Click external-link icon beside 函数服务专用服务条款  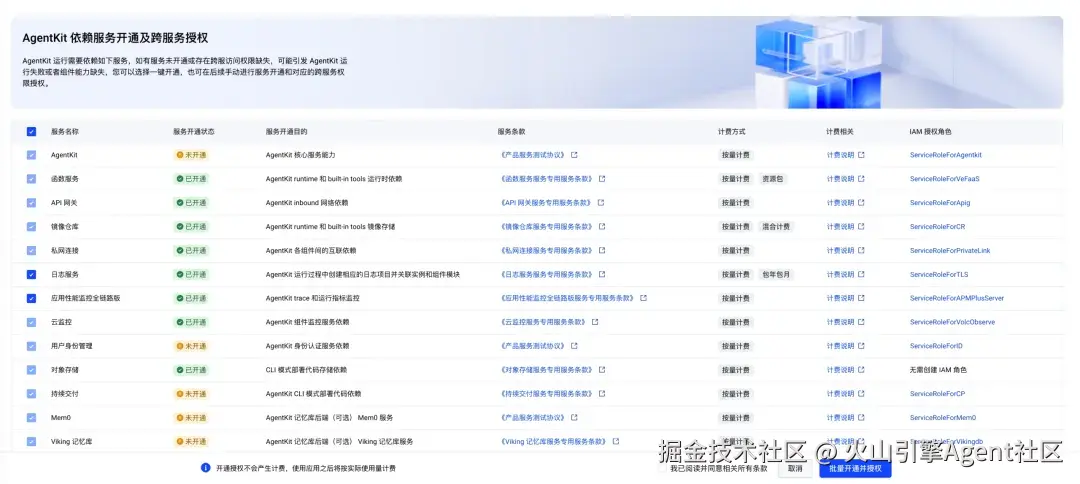[602, 179]
